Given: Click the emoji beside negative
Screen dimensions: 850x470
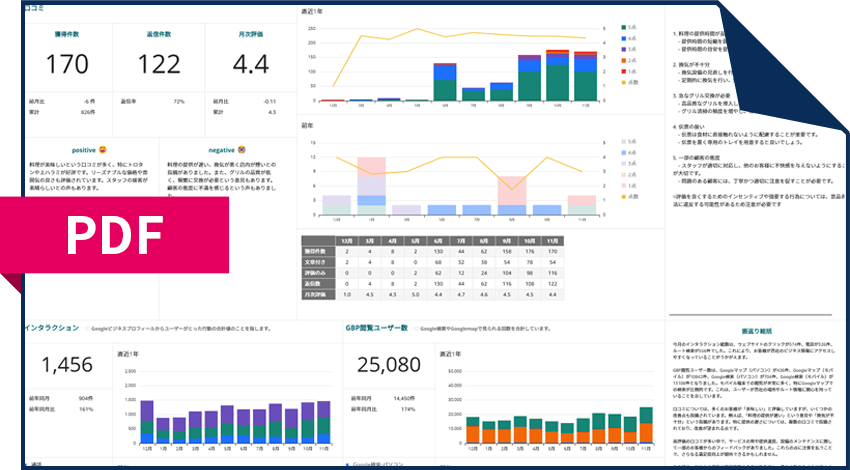Looking at the screenshot, I should [x=241, y=150].
